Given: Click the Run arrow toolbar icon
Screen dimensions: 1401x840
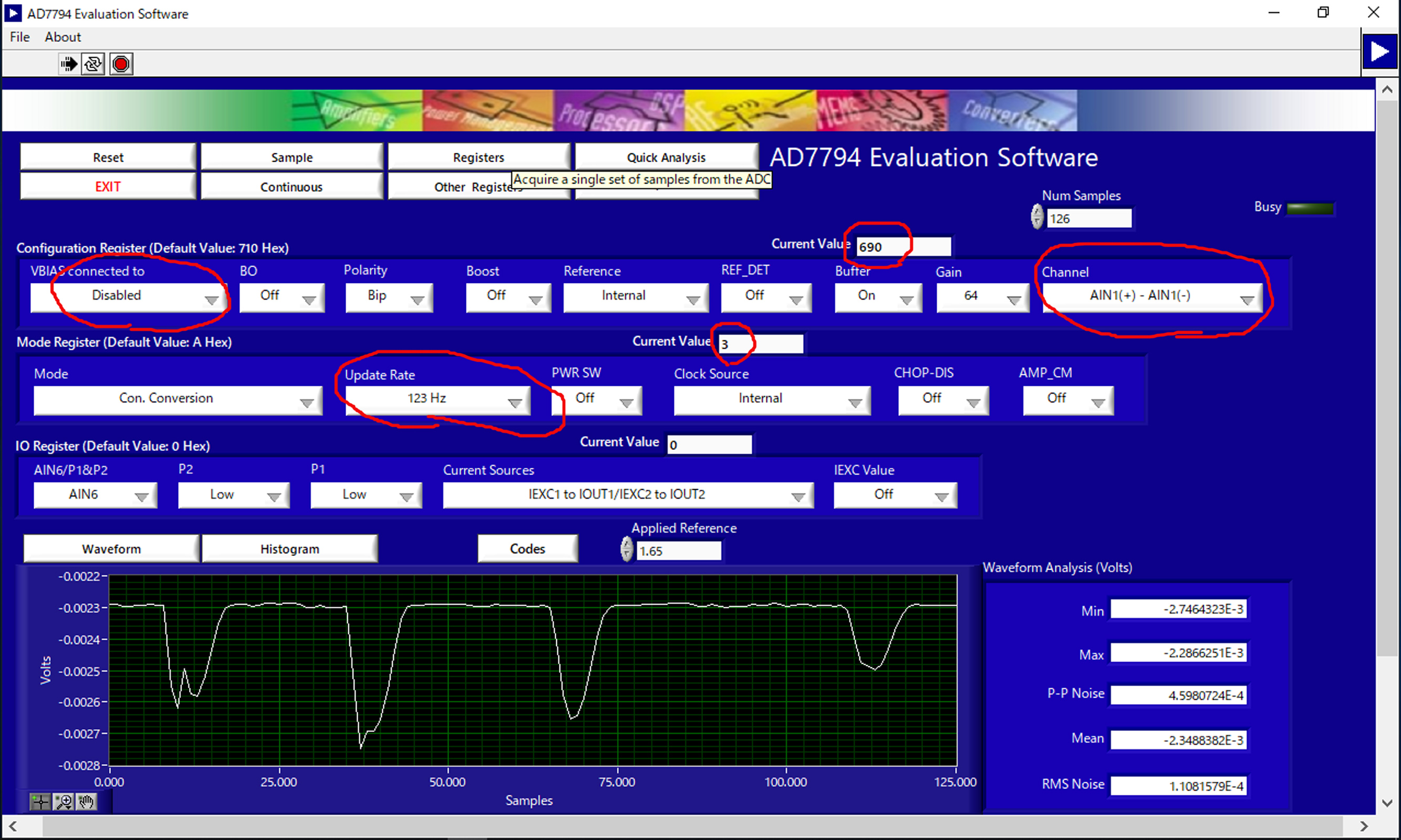Looking at the screenshot, I should pos(68,64).
